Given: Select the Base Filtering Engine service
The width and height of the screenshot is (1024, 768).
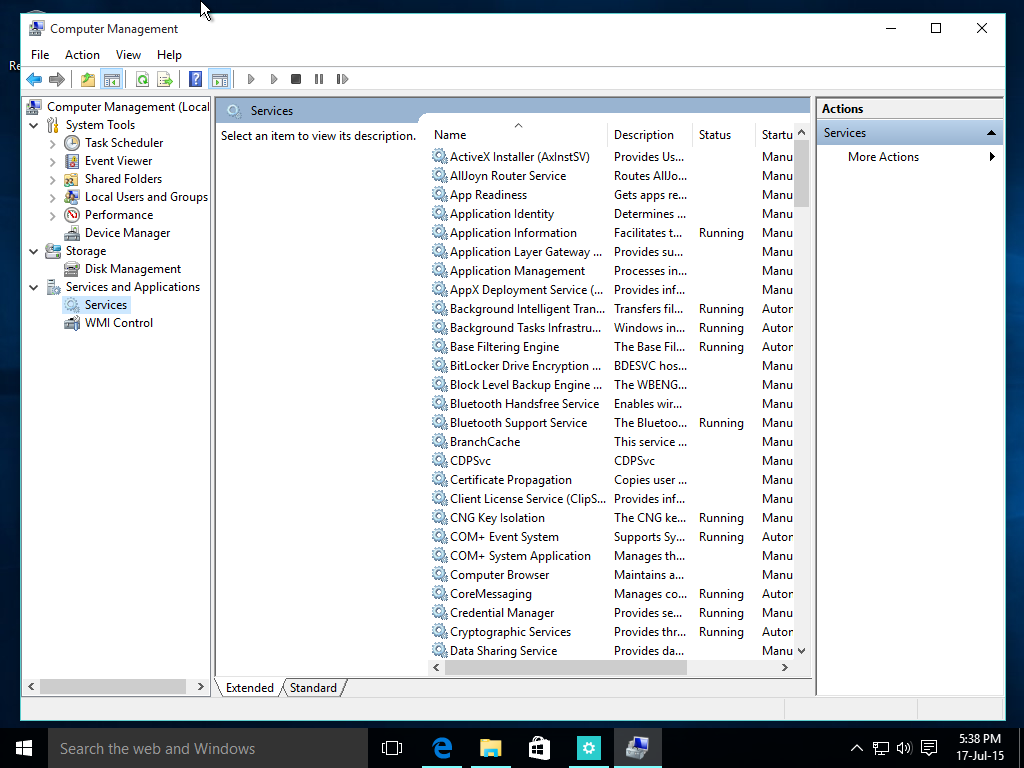Looking at the screenshot, I should coord(504,347).
